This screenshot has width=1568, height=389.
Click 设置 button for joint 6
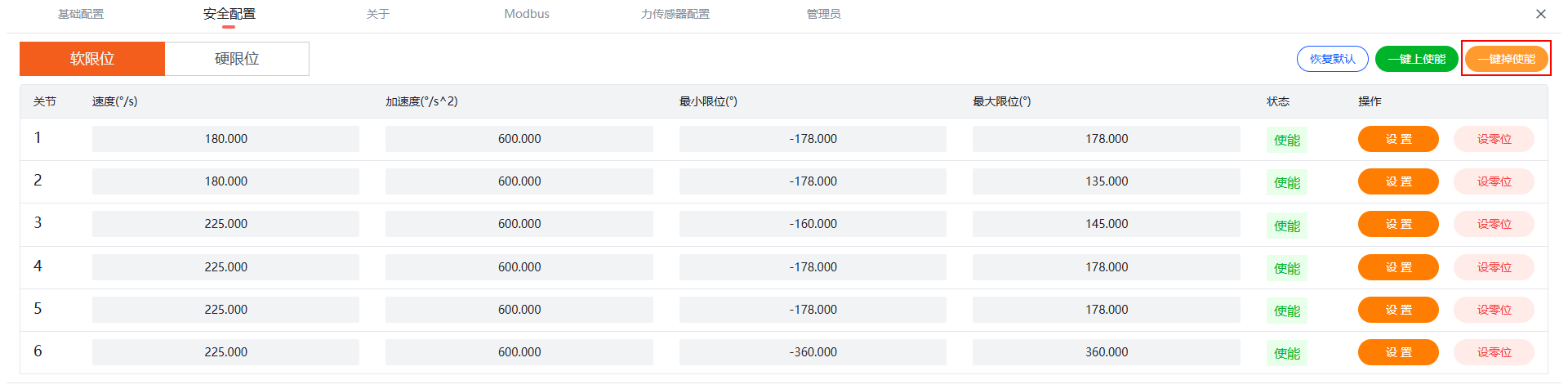[x=1397, y=352]
